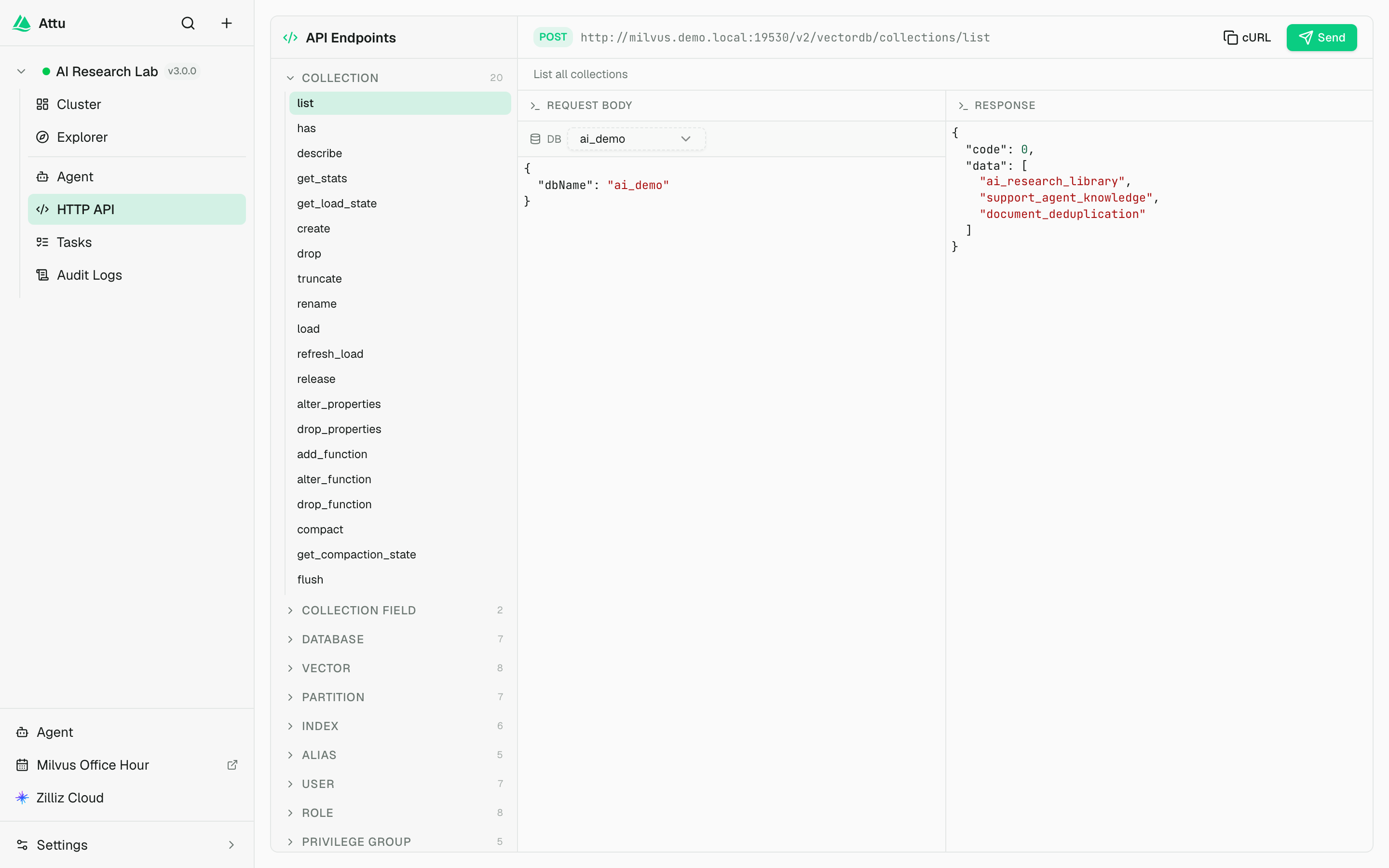Select the 'load' endpoint
This screenshot has height=868, width=1389.
click(400, 328)
